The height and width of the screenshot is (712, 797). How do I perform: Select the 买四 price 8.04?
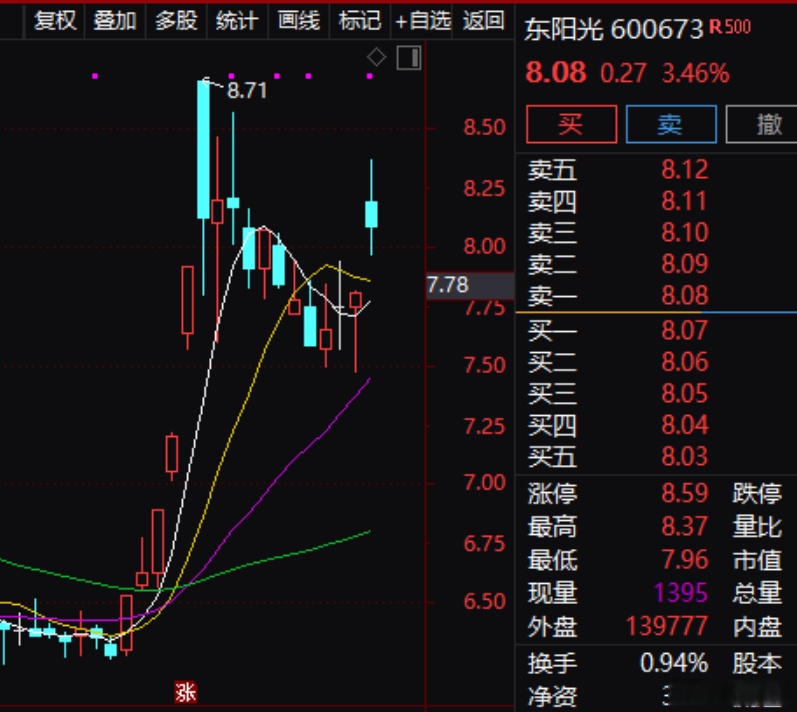click(x=685, y=425)
